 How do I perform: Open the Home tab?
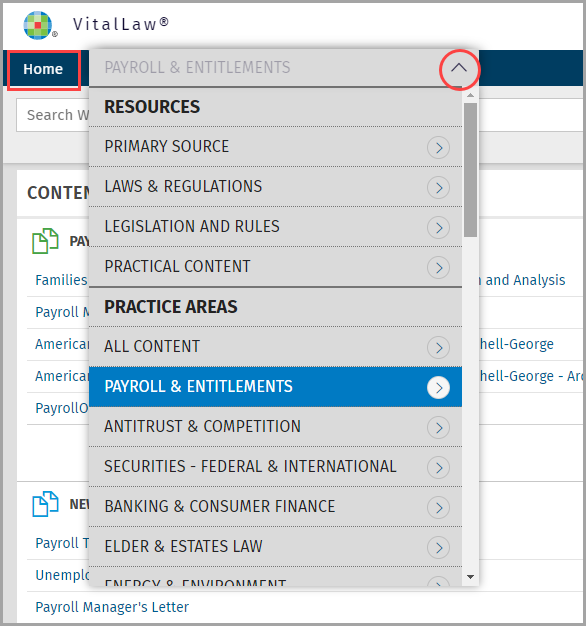pyautogui.click(x=43, y=69)
